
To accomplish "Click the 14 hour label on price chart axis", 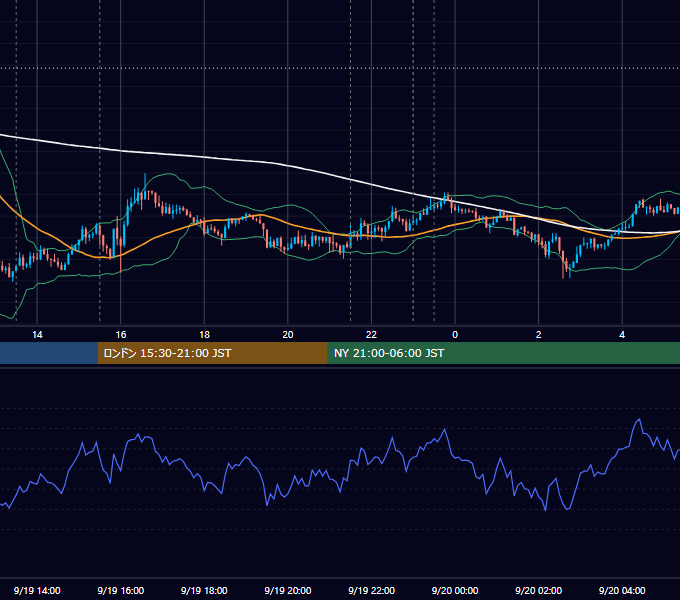I will pos(37,335).
